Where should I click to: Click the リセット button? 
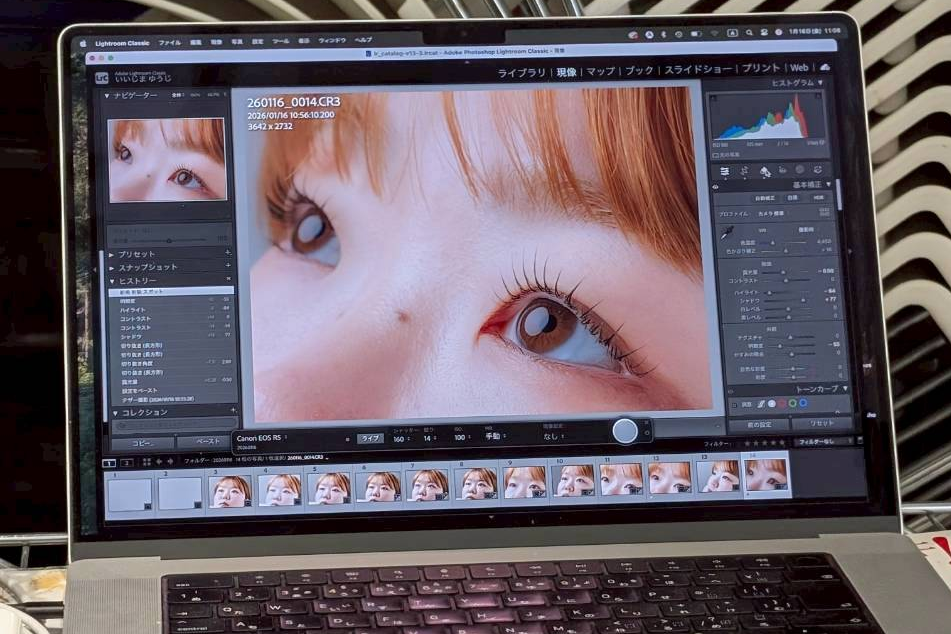[x=821, y=424]
